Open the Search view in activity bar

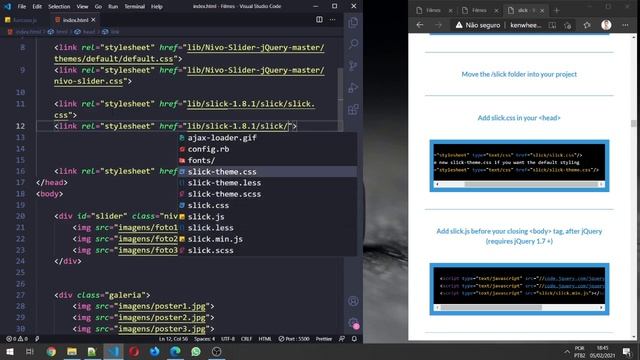click(x=353, y=44)
